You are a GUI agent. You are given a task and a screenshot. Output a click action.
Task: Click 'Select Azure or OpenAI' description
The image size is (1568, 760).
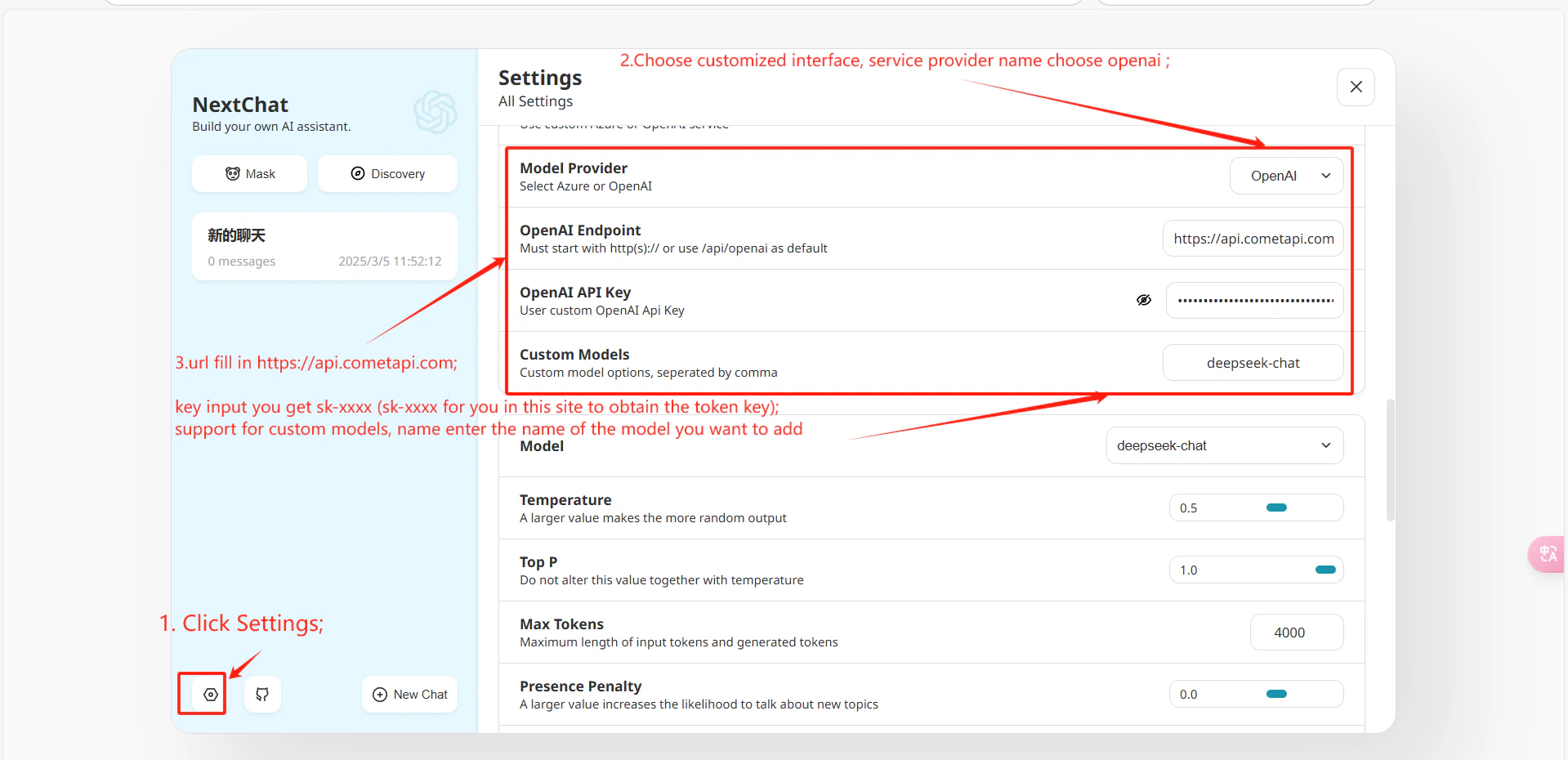click(x=586, y=186)
